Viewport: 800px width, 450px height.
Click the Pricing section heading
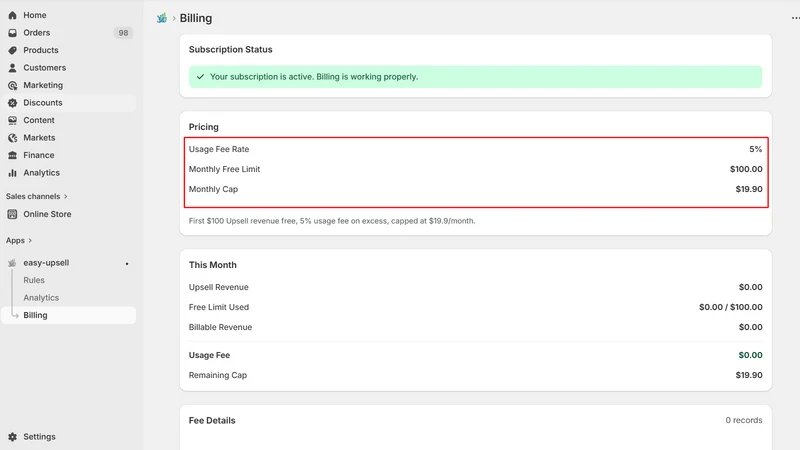click(204, 127)
